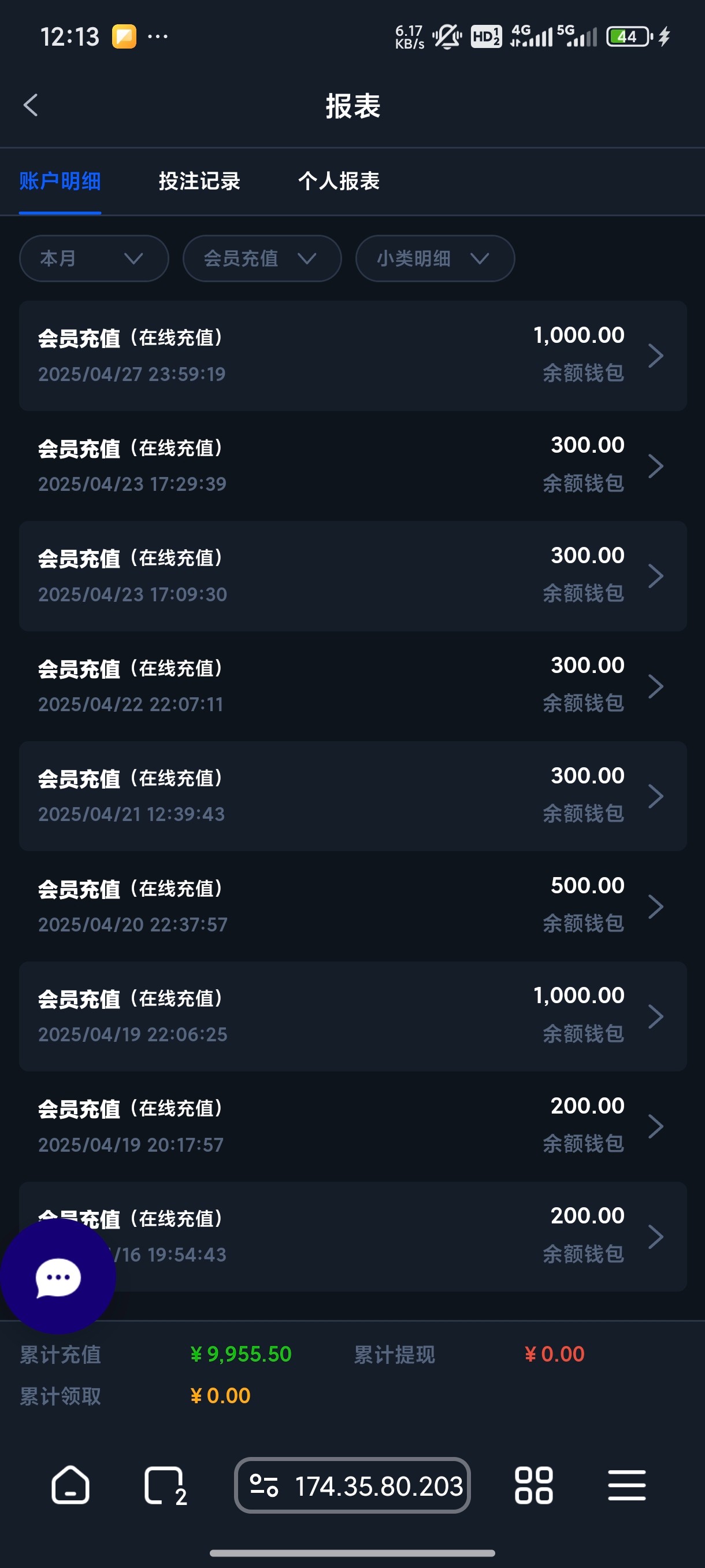Open the 2025/04/27 23:59:19 recharge entry

353,356
